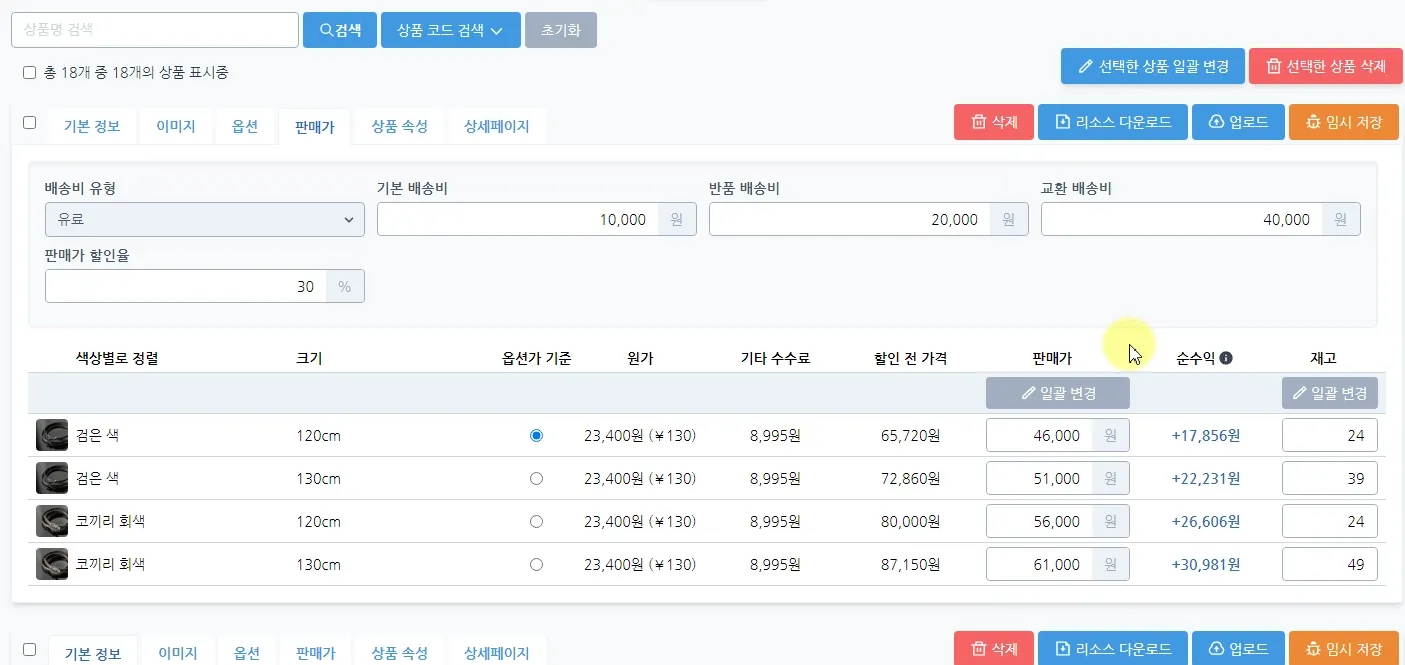Click the +17,856원 profit value

(x=1206, y=436)
